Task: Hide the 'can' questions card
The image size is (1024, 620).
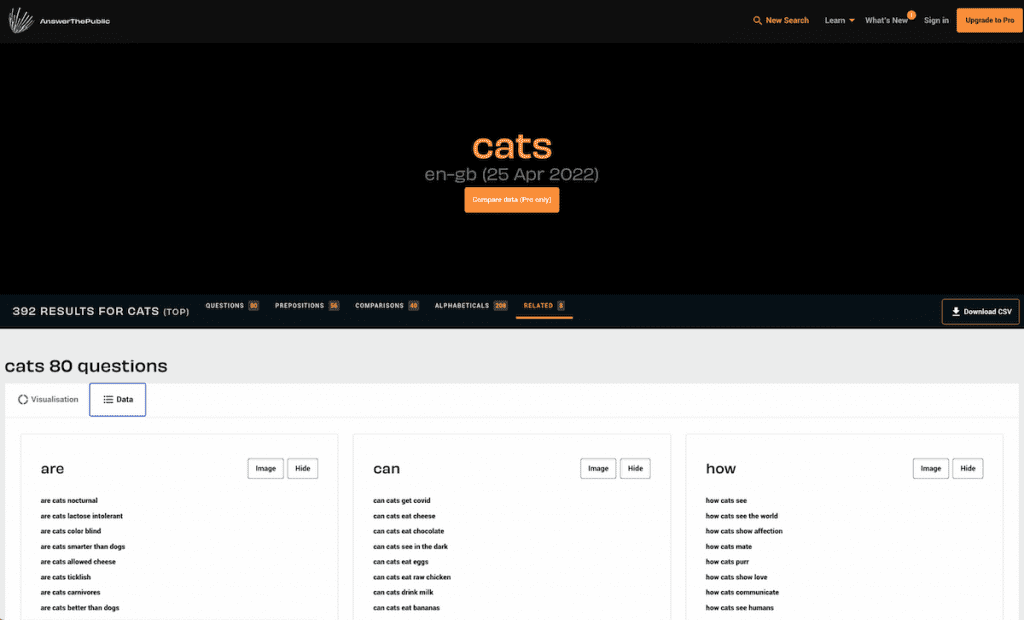Action: (635, 468)
